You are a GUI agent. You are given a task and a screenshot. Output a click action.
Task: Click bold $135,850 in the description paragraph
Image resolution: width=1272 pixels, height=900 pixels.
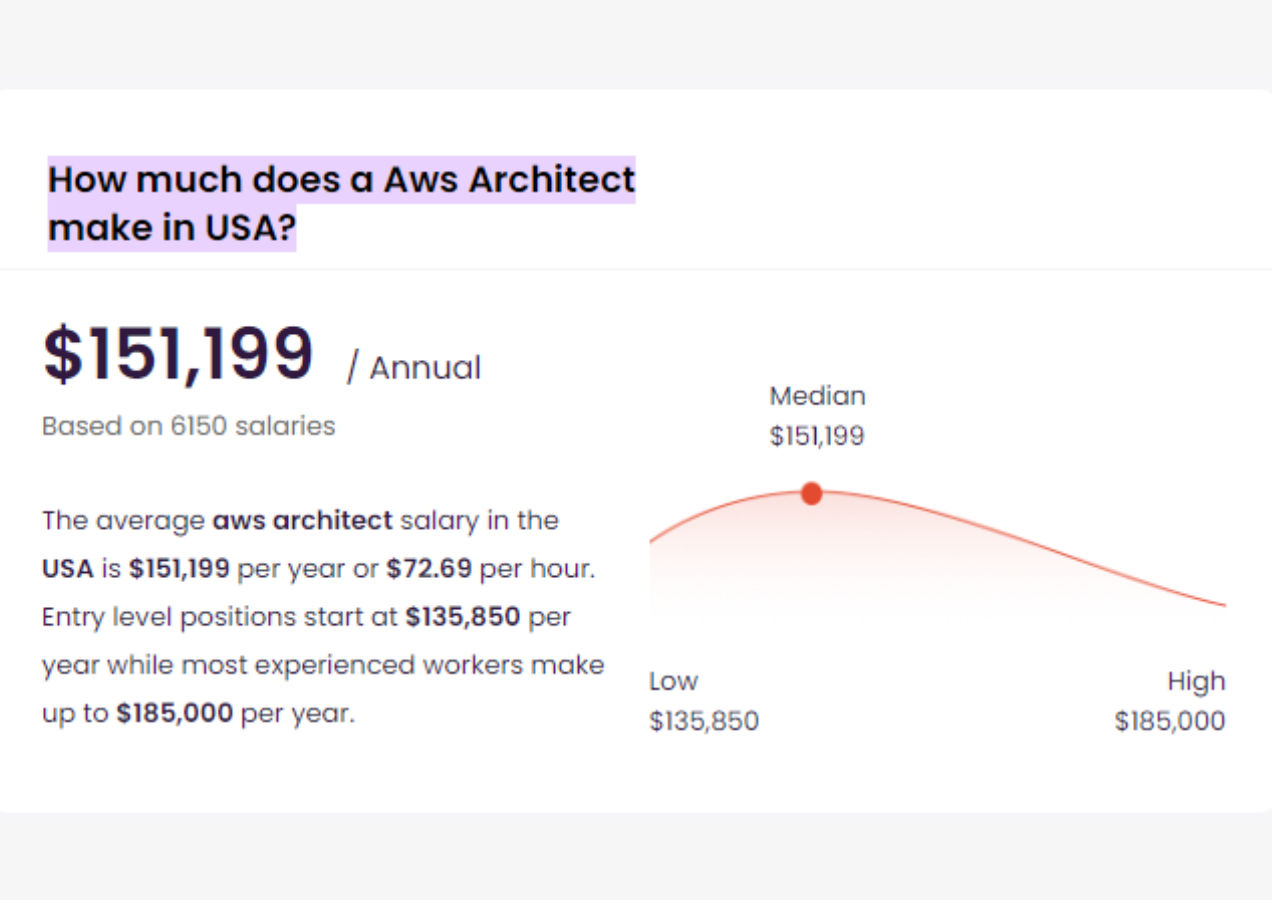[462, 617]
